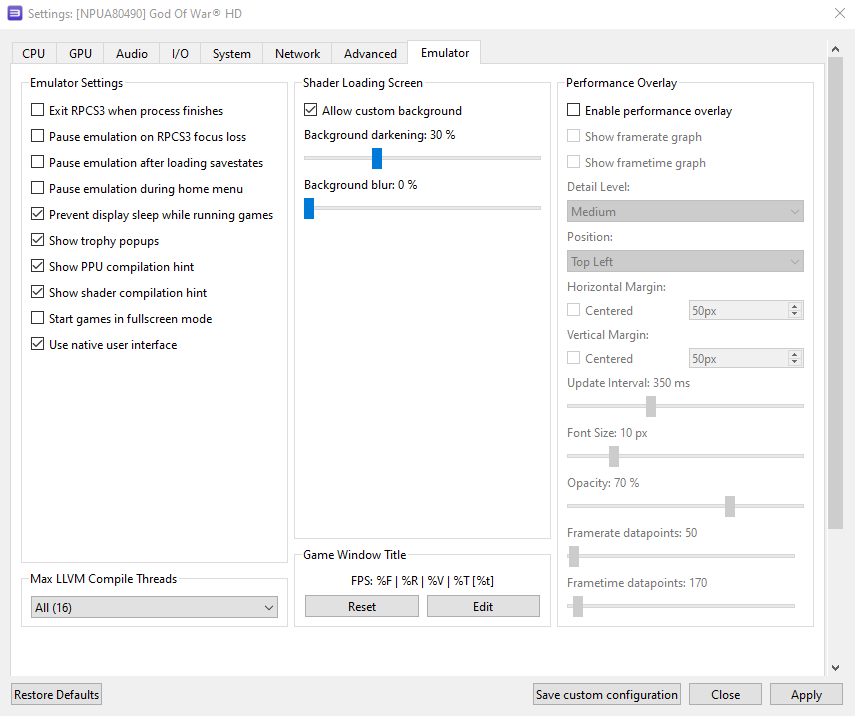The width and height of the screenshot is (855, 716).
Task: Reset the Game Window Title
Action: pyautogui.click(x=362, y=607)
